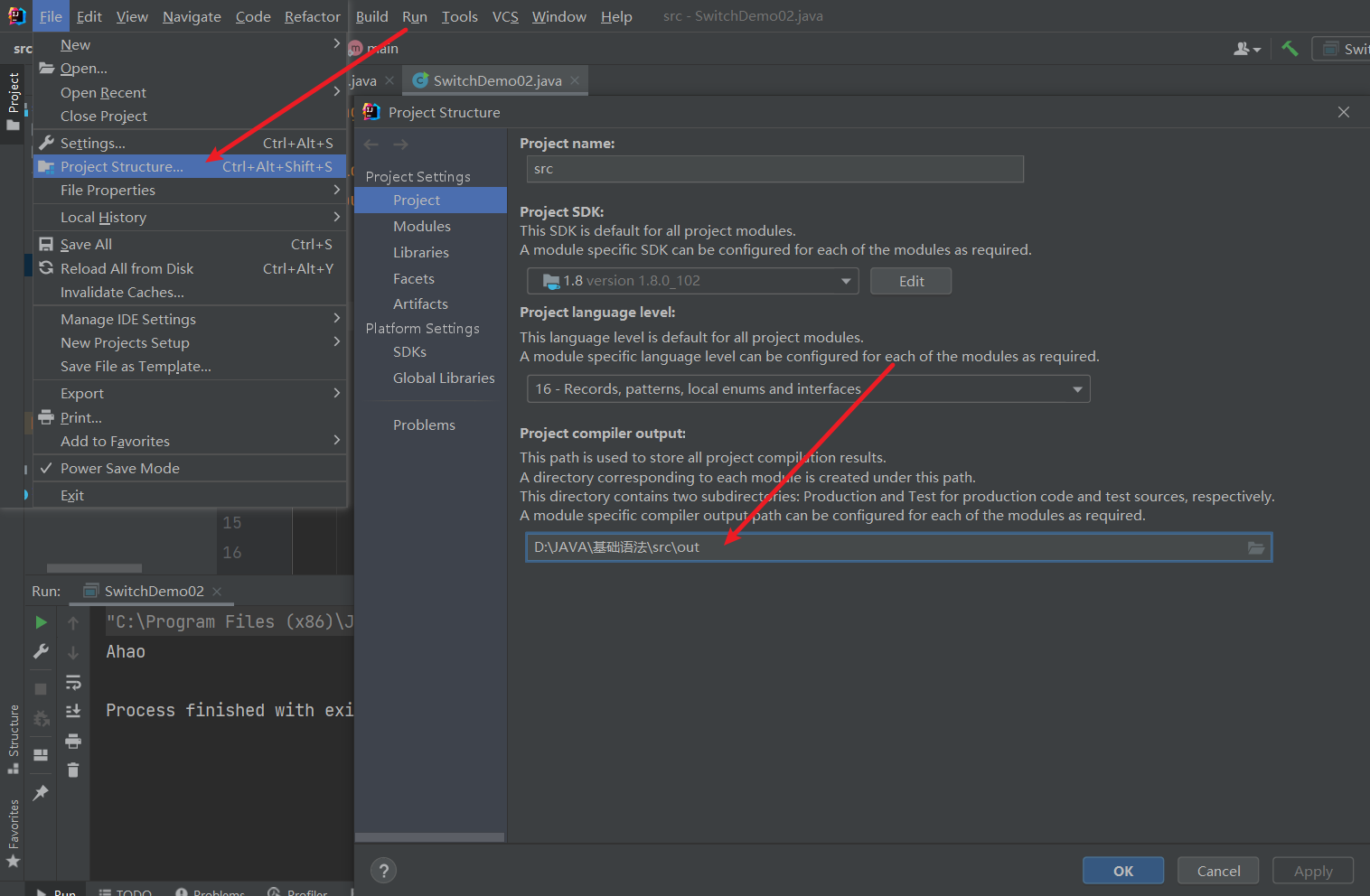Screen dimensions: 1370x896
Task: Expand the Add to Favorites submenu
Action: point(190,441)
